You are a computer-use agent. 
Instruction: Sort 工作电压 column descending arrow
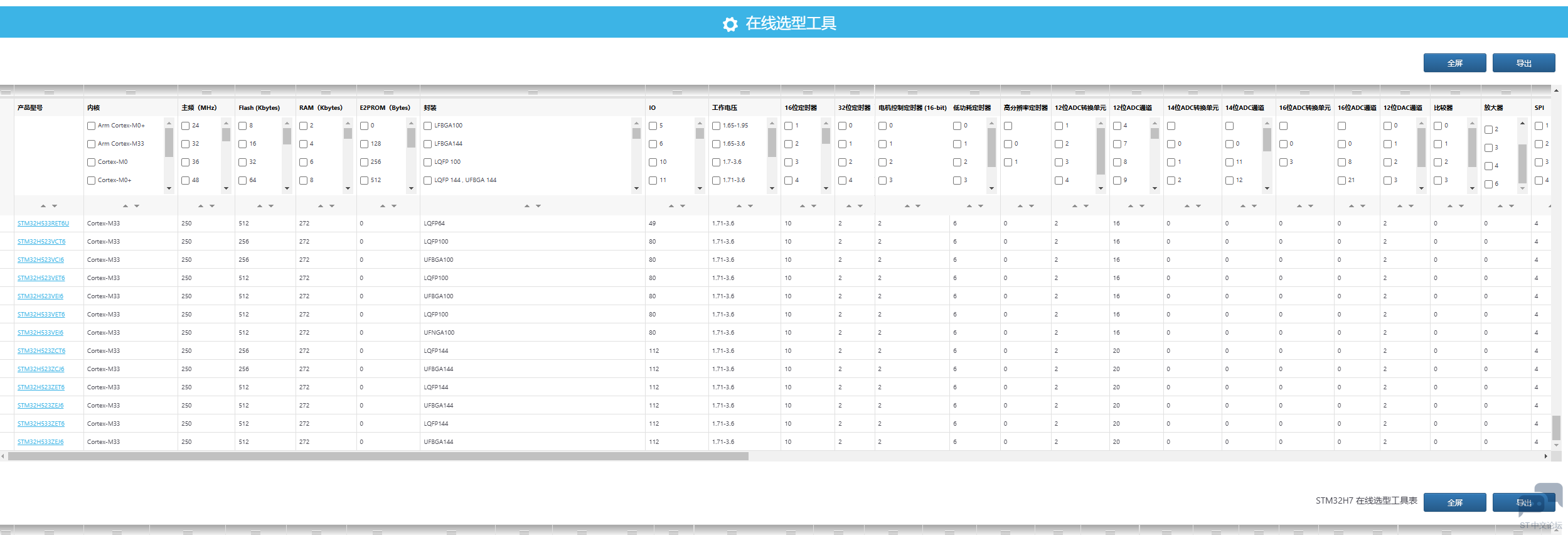click(x=750, y=206)
